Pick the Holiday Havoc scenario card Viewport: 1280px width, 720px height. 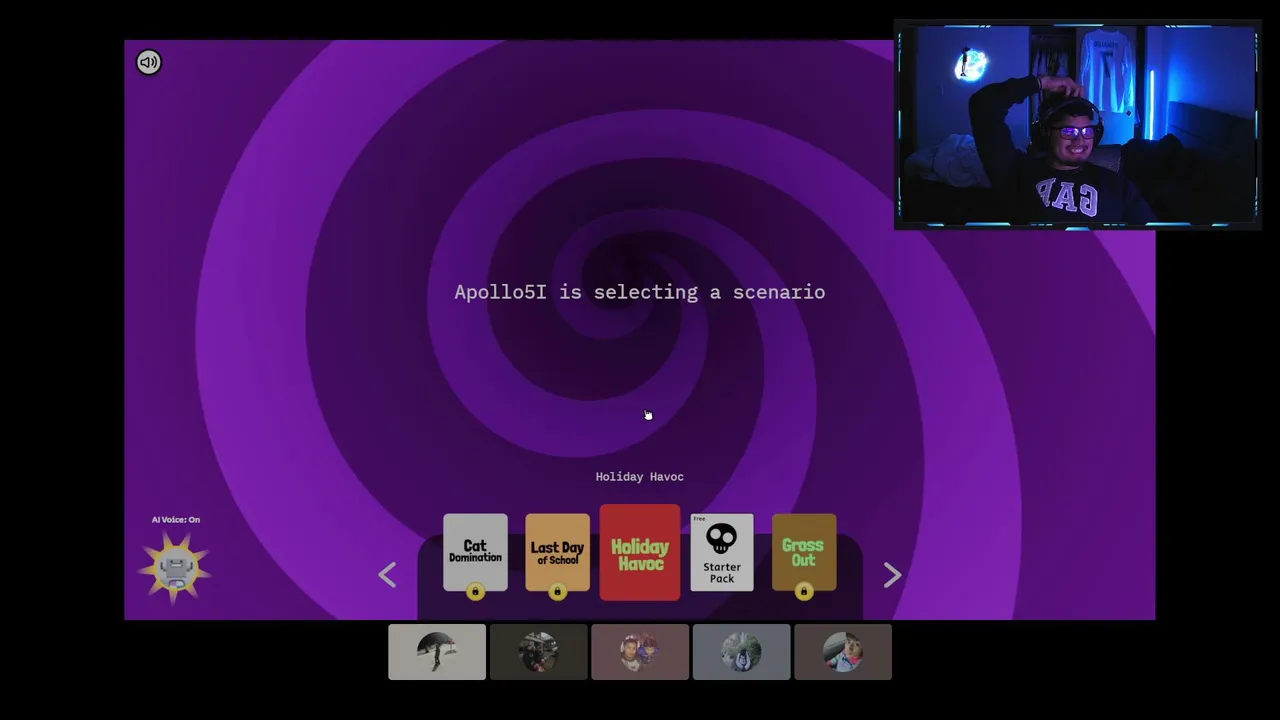[640, 552]
